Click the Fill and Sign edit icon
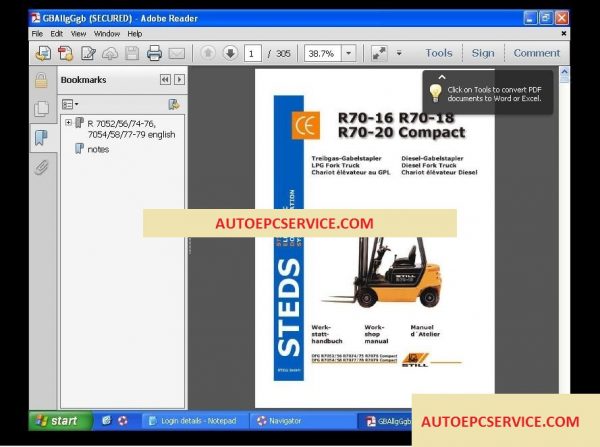600x447 pixels. [88, 53]
